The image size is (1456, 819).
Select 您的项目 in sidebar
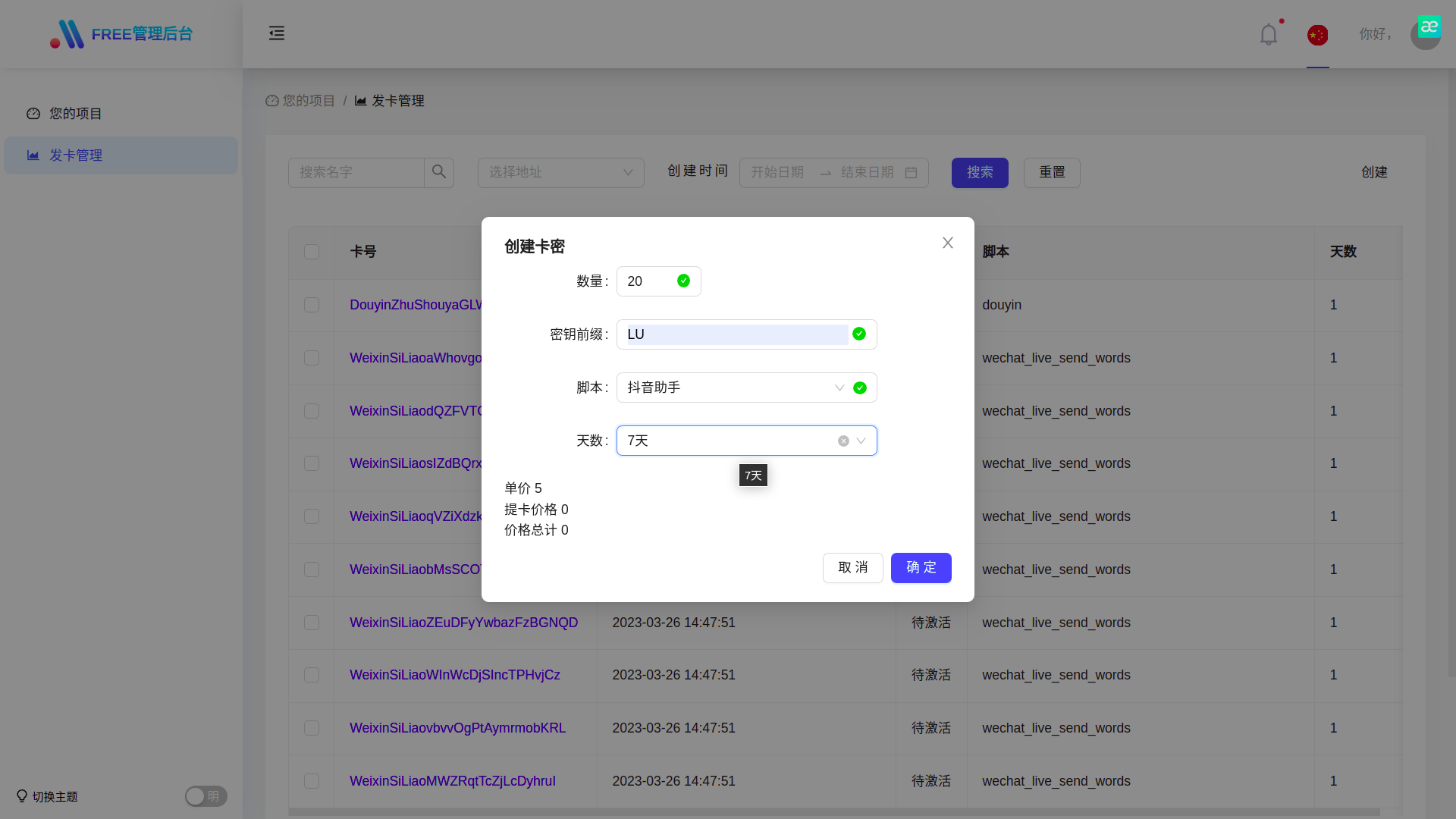coord(121,114)
